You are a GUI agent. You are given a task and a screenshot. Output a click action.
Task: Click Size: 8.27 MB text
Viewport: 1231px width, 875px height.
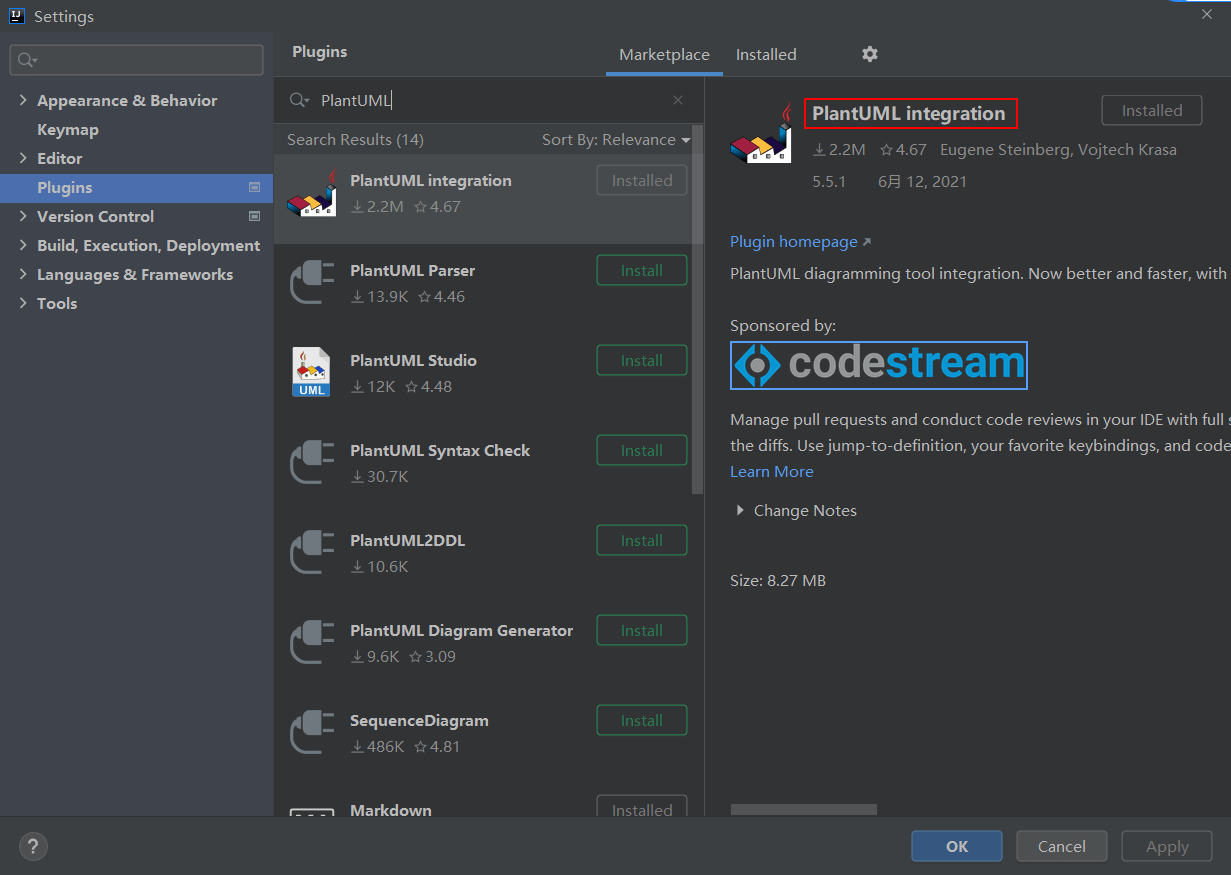pyautogui.click(x=778, y=580)
